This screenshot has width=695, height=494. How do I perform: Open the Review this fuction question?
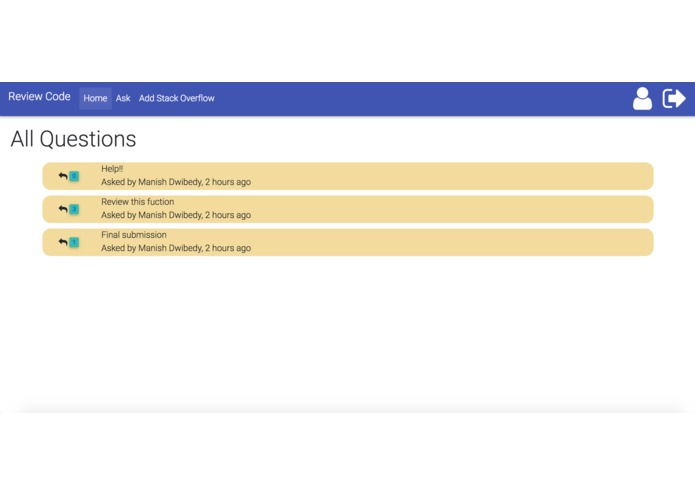[137, 202]
